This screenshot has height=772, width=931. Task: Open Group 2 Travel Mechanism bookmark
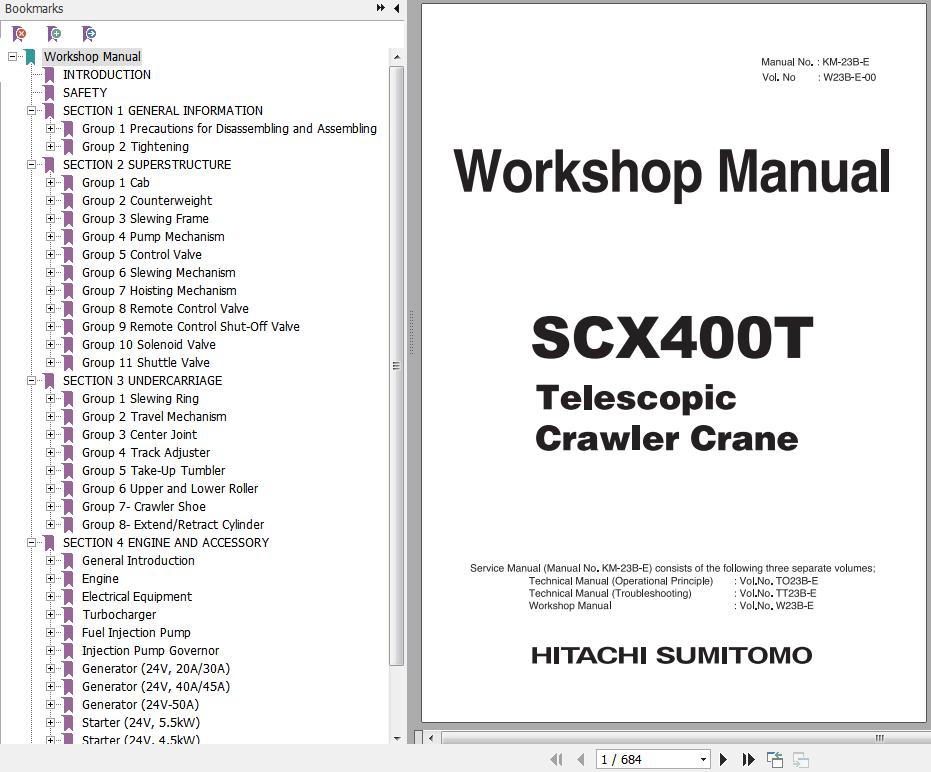pos(154,417)
